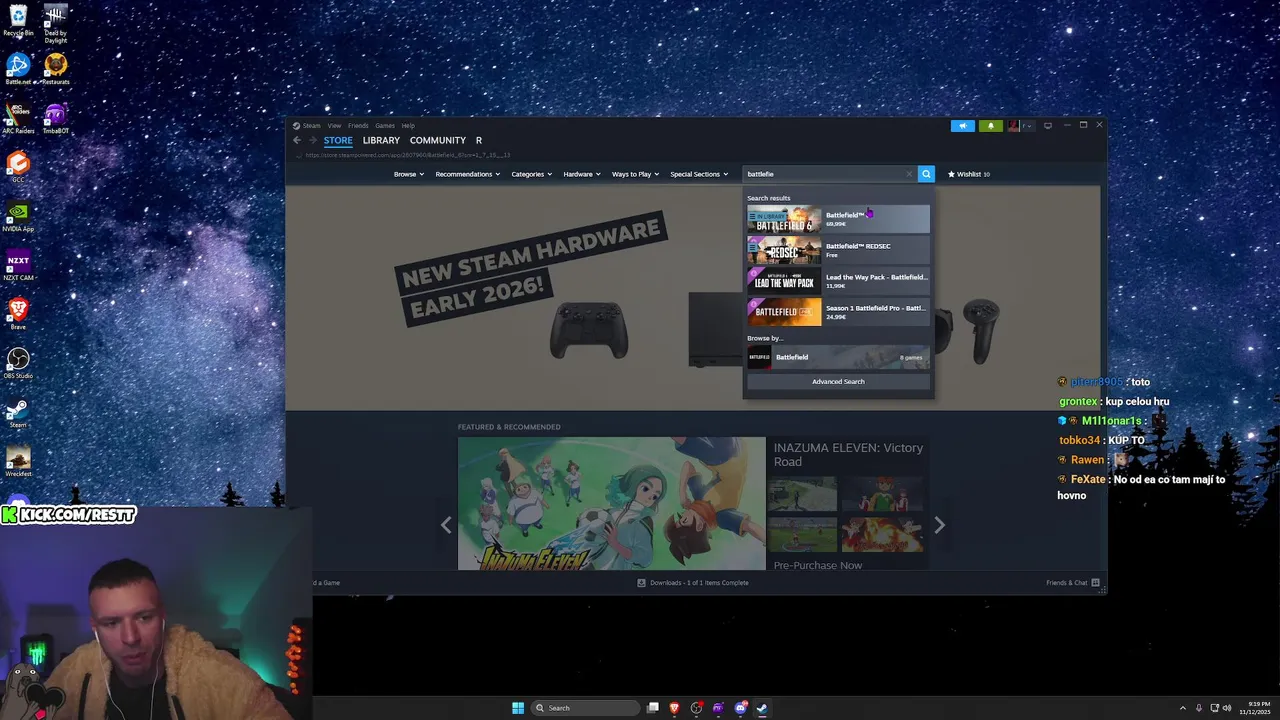Select Steam desktop shortcut
The image size is (1280, 720).
18,411
